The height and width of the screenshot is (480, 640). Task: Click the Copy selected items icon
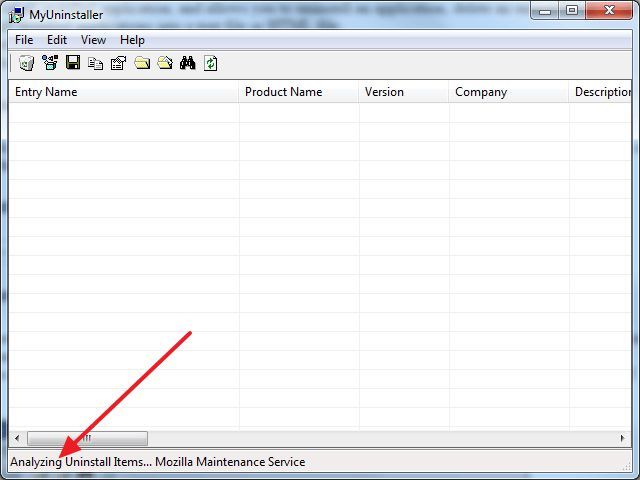pos(96,63)
